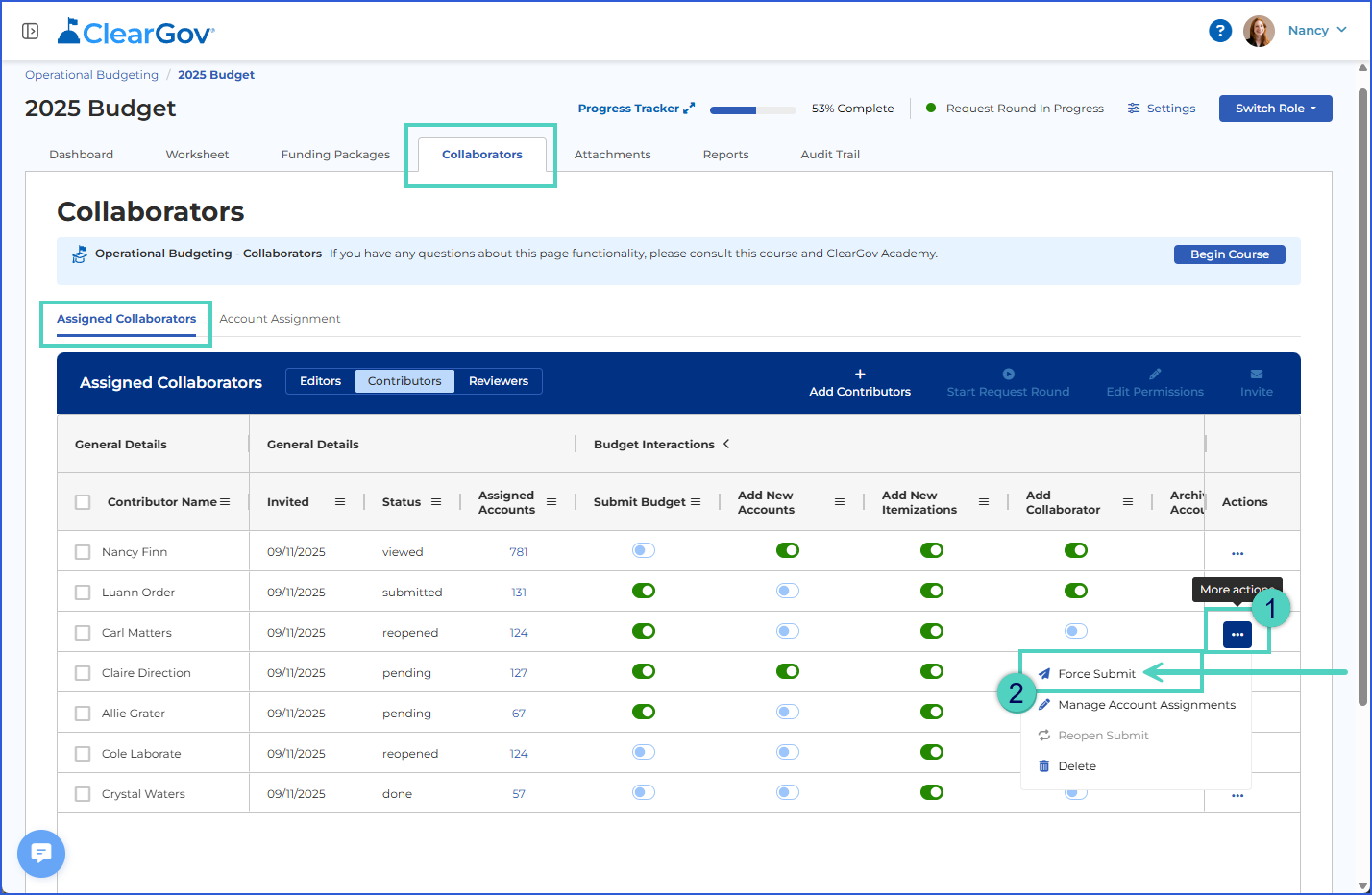
Task: Check the Luann Order row checkbox
Action: [x=83, y=593]
